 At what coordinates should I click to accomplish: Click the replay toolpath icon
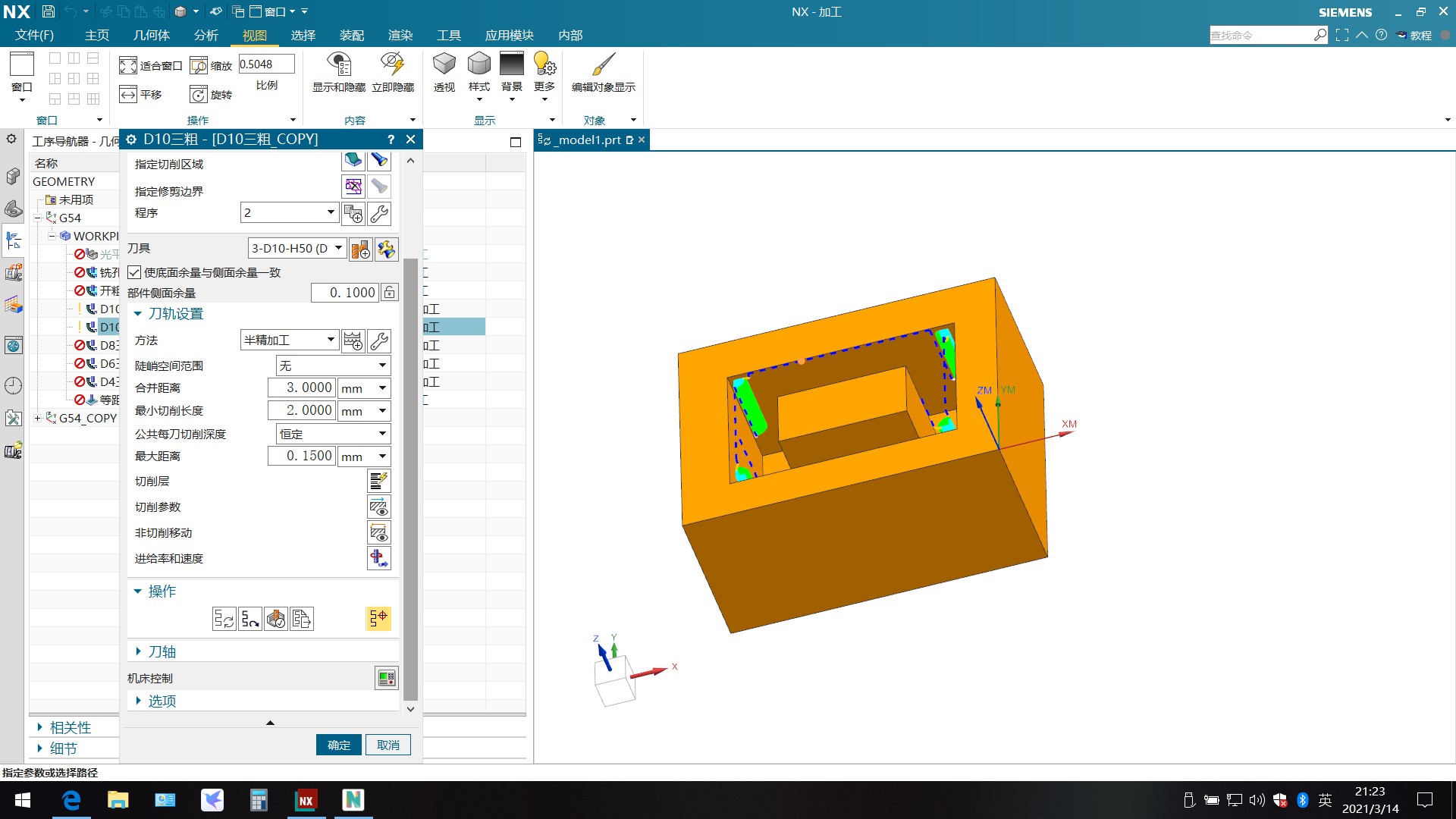[x=250, y=619]
